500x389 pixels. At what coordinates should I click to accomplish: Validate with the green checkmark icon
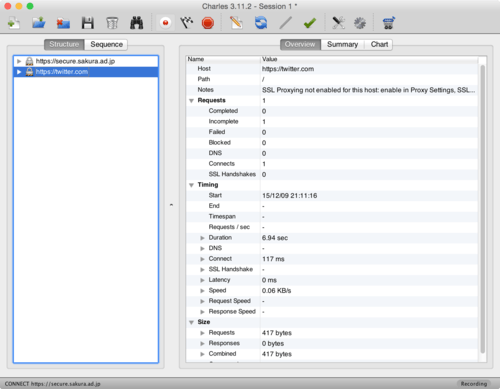(310, 23)
